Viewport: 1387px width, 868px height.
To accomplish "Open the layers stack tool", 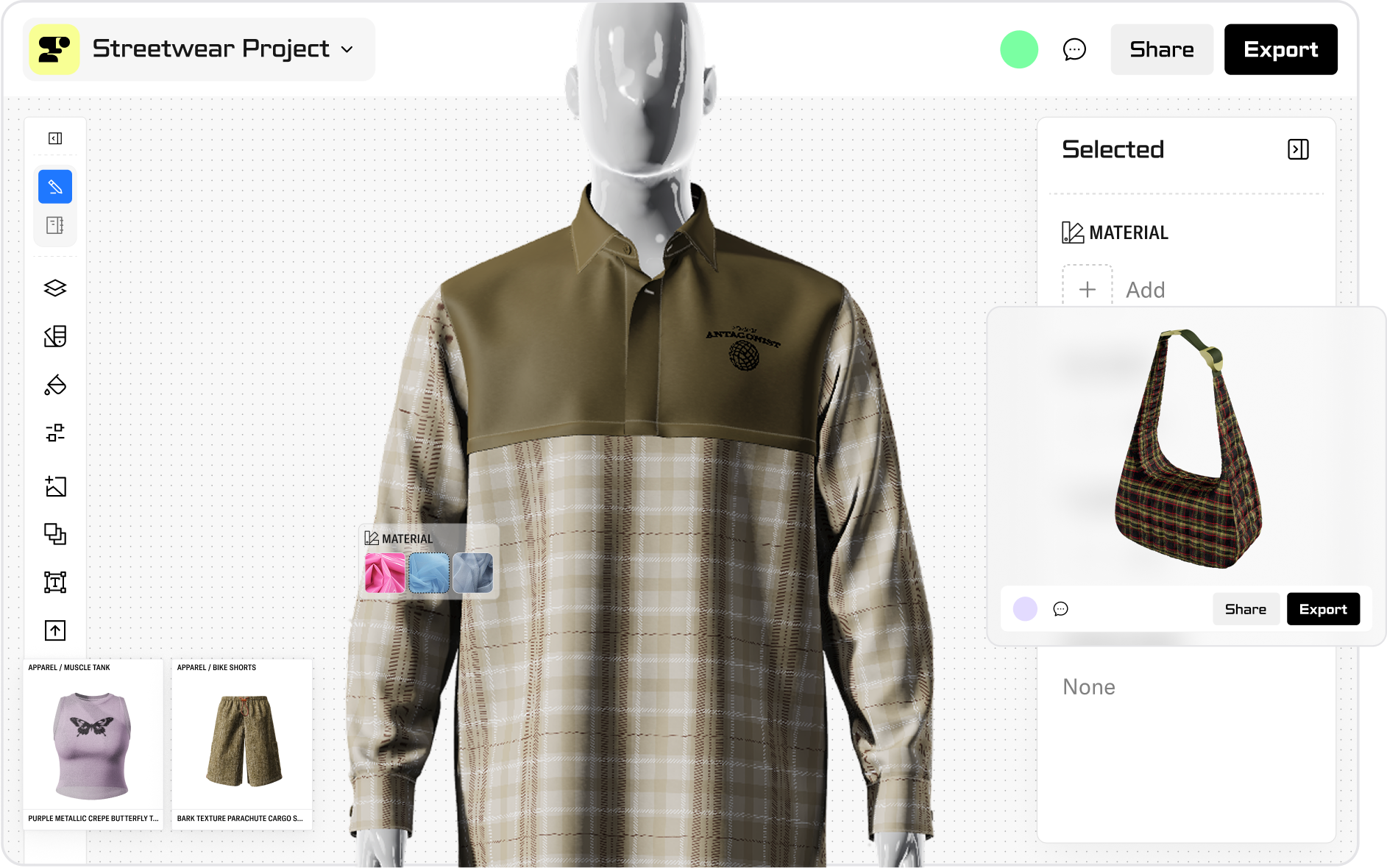I will point(55,288).
